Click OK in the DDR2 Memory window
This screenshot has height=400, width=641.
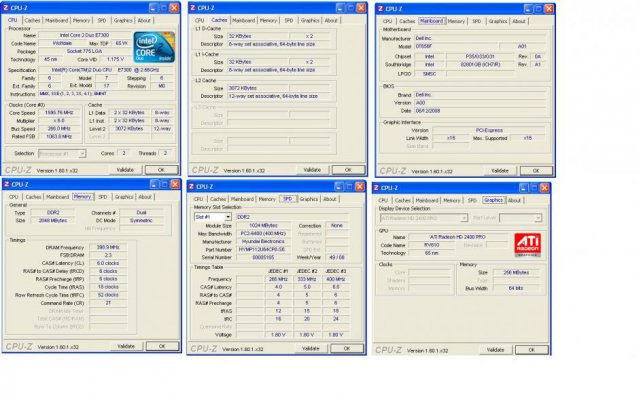tap(162, 346)
